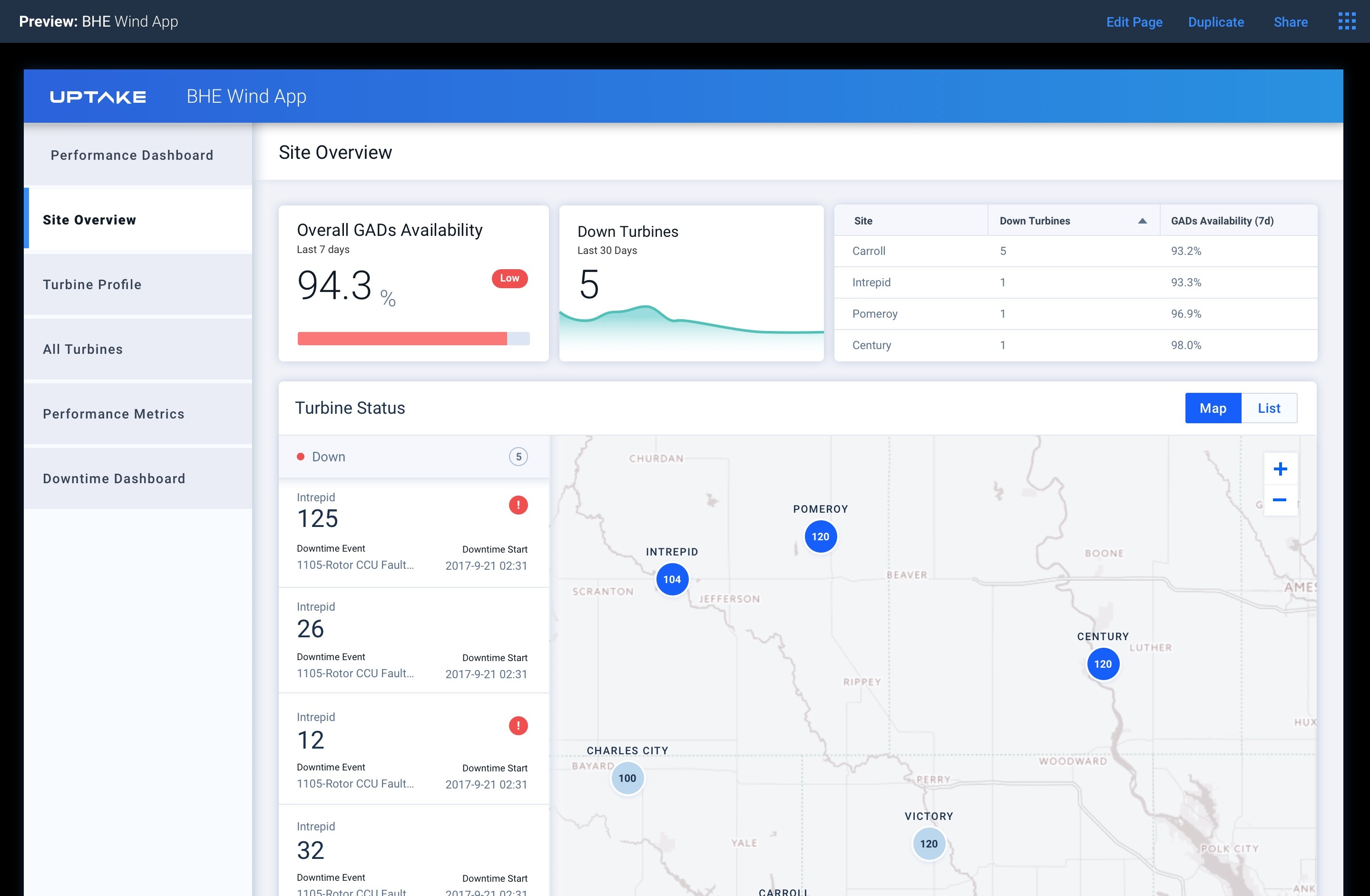This screenshot has height=896, width=1370.
Task: Select the Intrepid 104 map cluster marker
Action: tap(672, 579)
